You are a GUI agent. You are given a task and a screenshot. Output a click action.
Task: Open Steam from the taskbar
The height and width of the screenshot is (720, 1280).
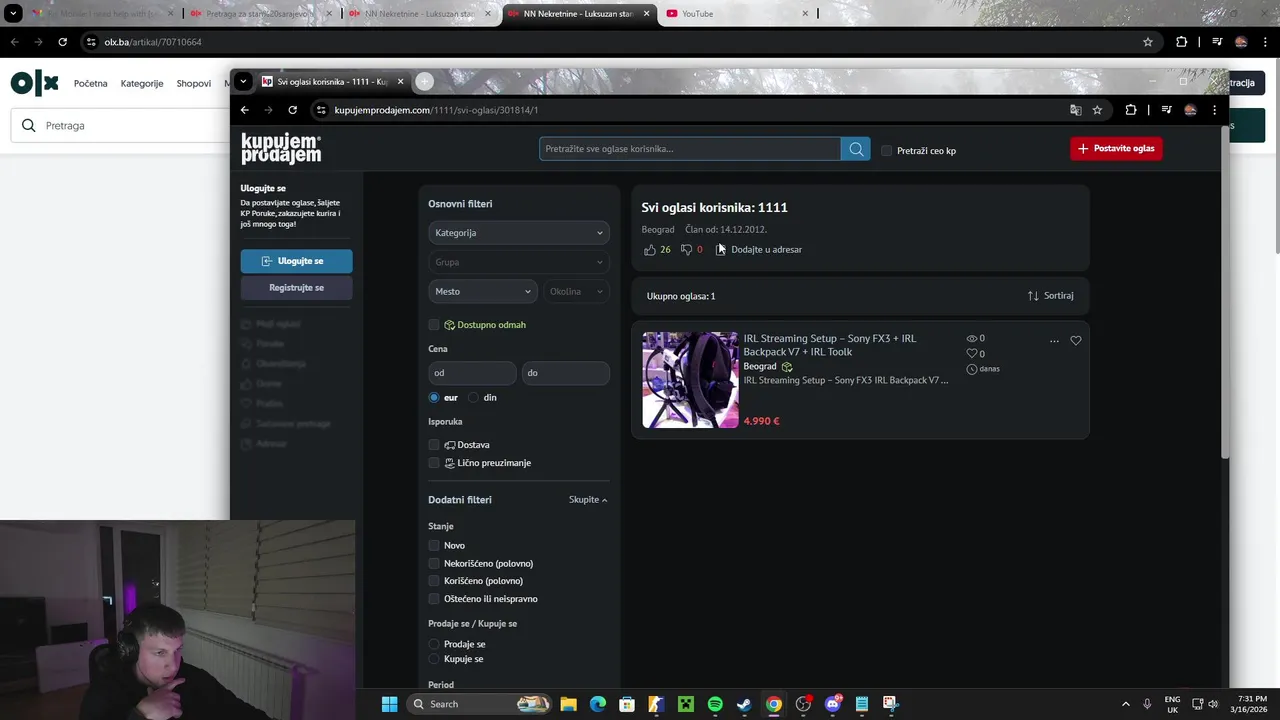[x=744, y=704]
